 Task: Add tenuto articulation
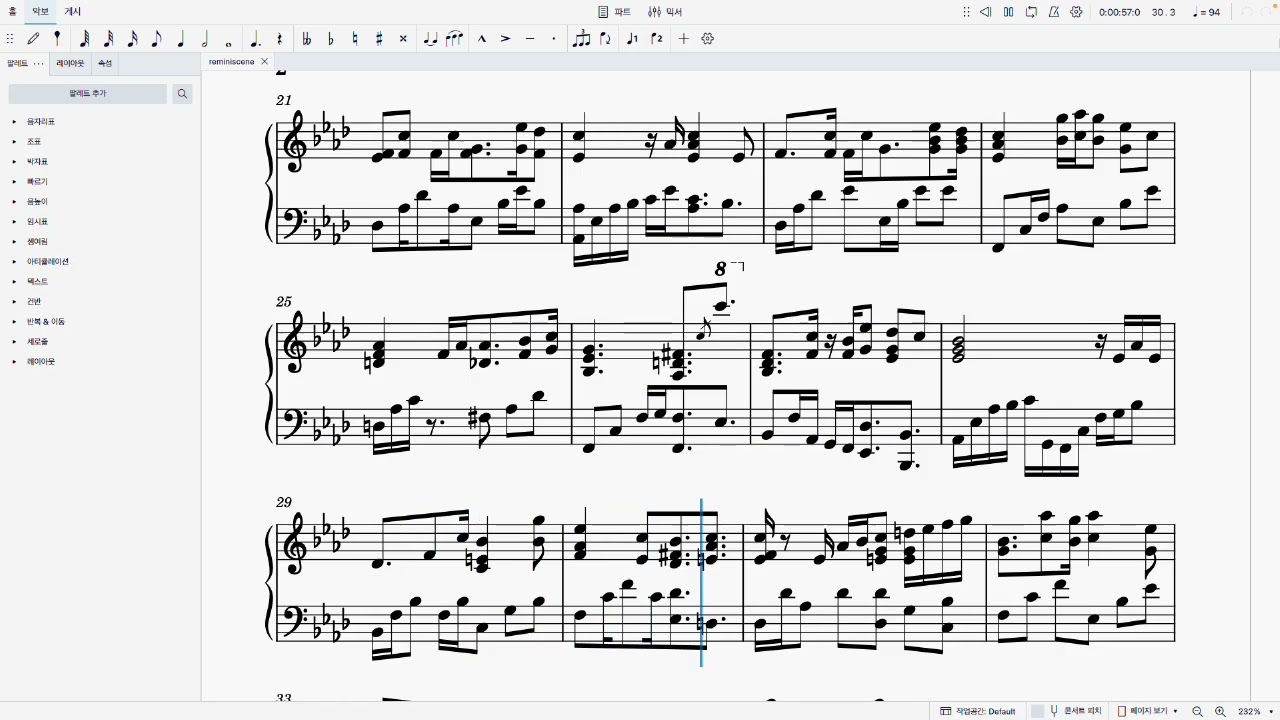click(530, 39)
